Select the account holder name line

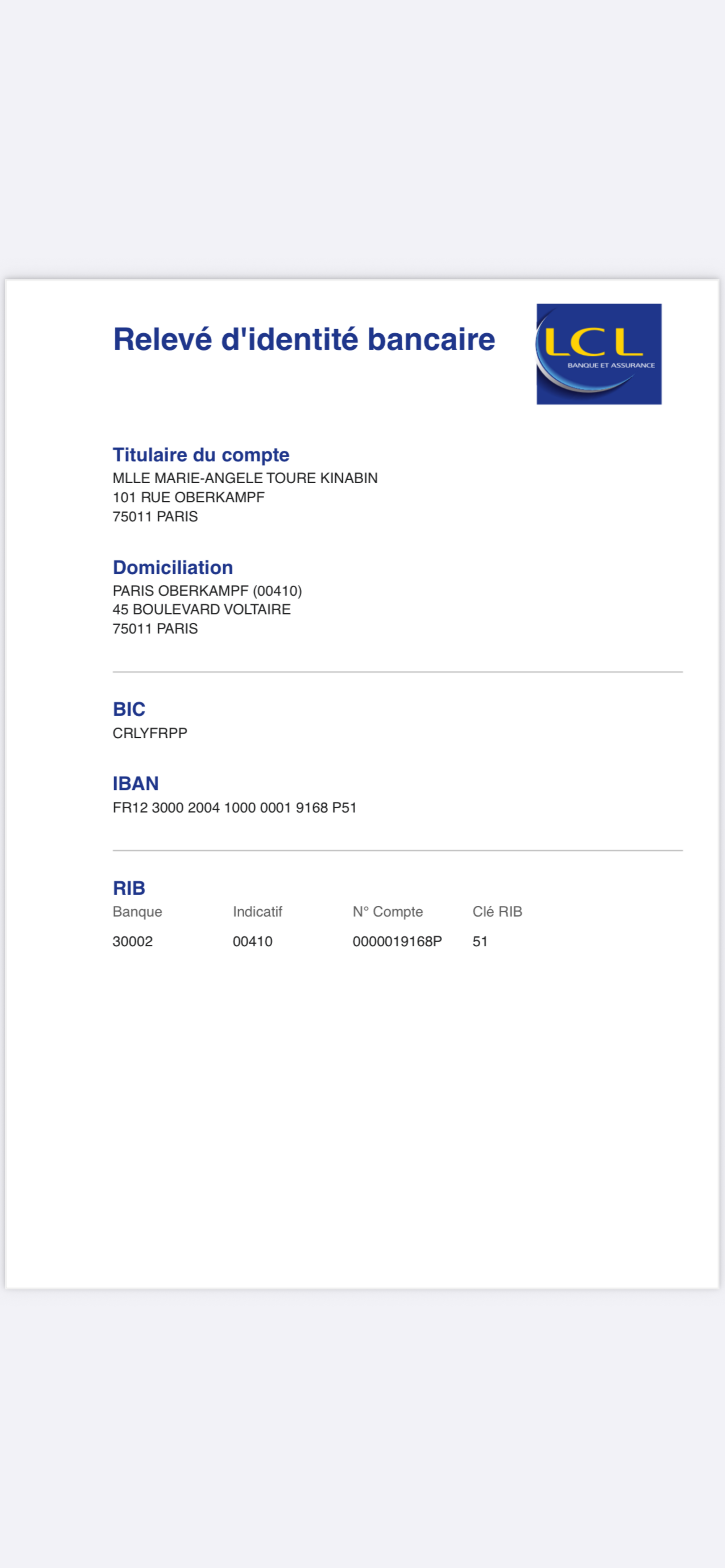[x=245, y=479]
